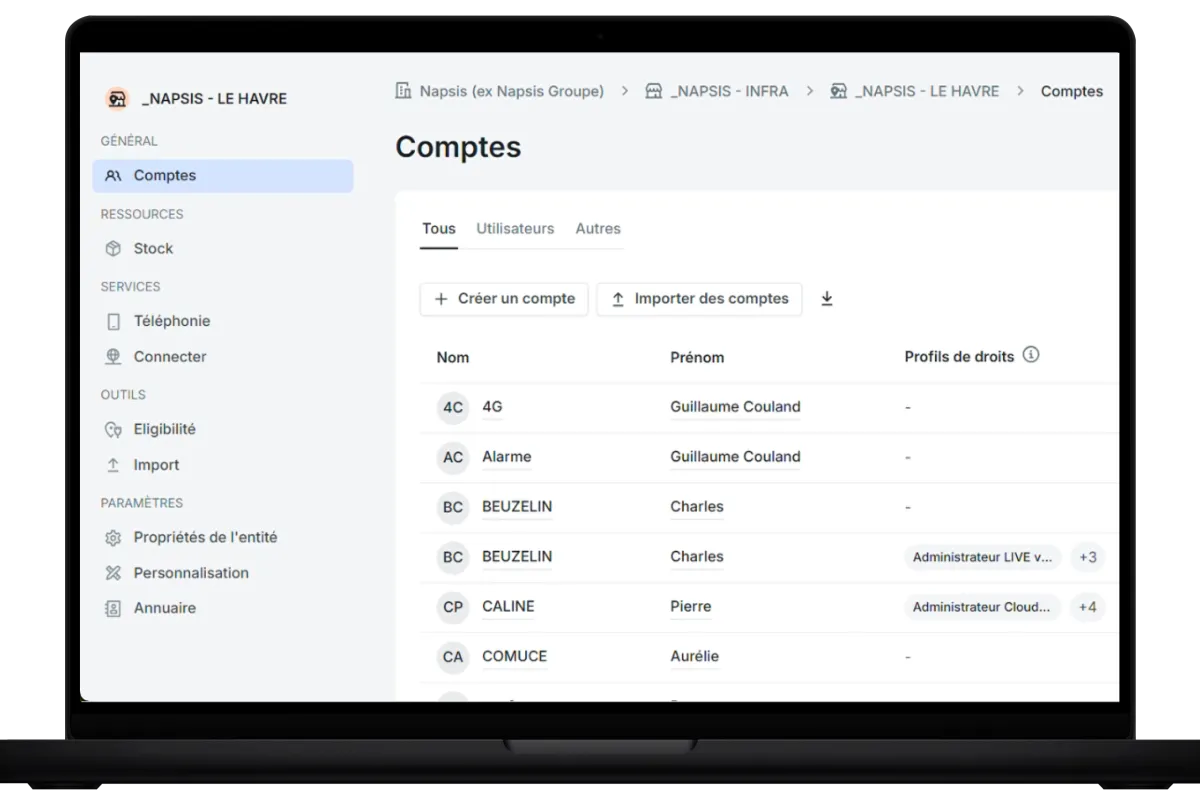Open the Alarme account name
The height and width of the screenshot is (800, 1200).
[507, 457]
